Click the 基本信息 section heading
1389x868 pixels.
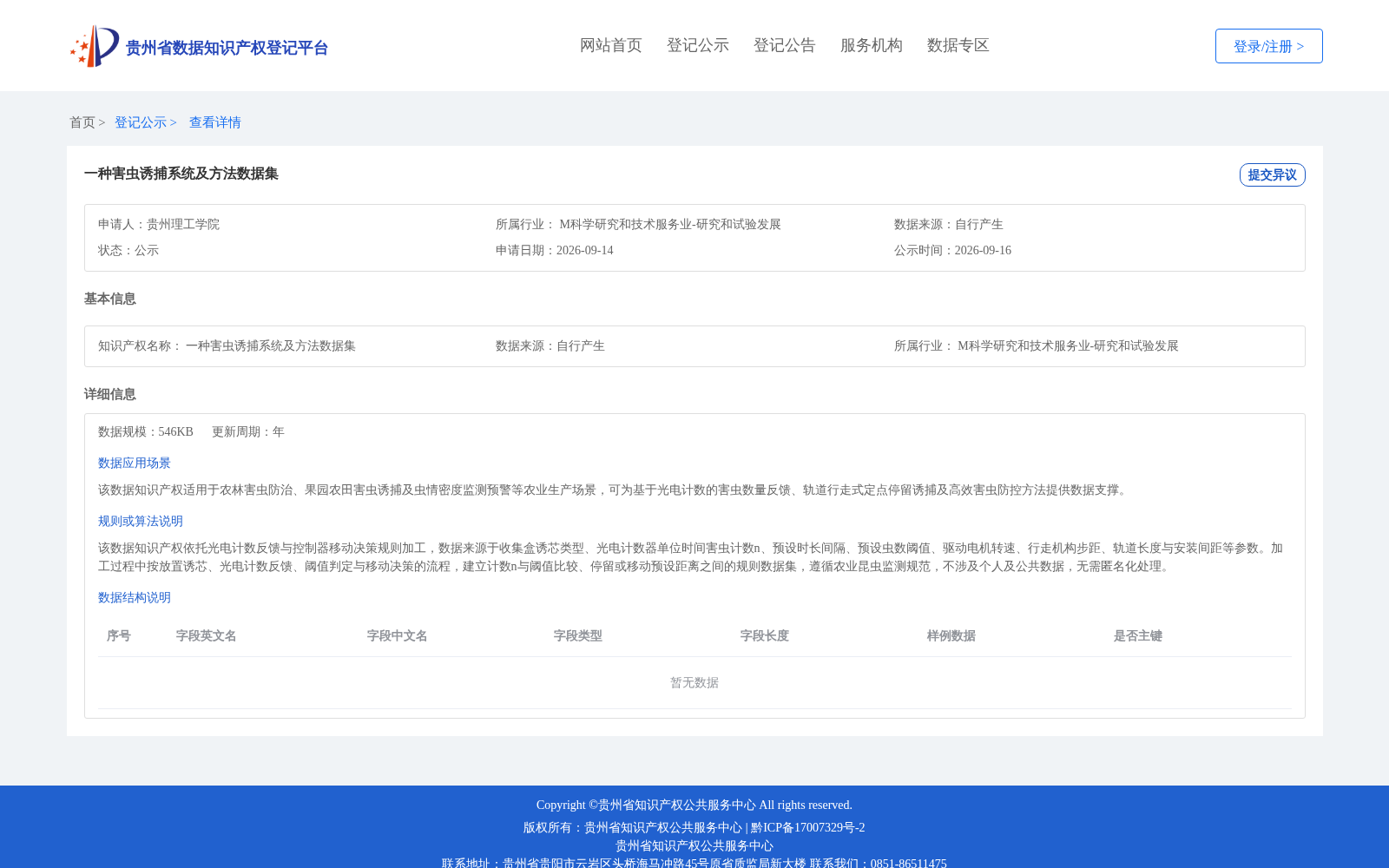pyautogui.click(x=110, y=299)
